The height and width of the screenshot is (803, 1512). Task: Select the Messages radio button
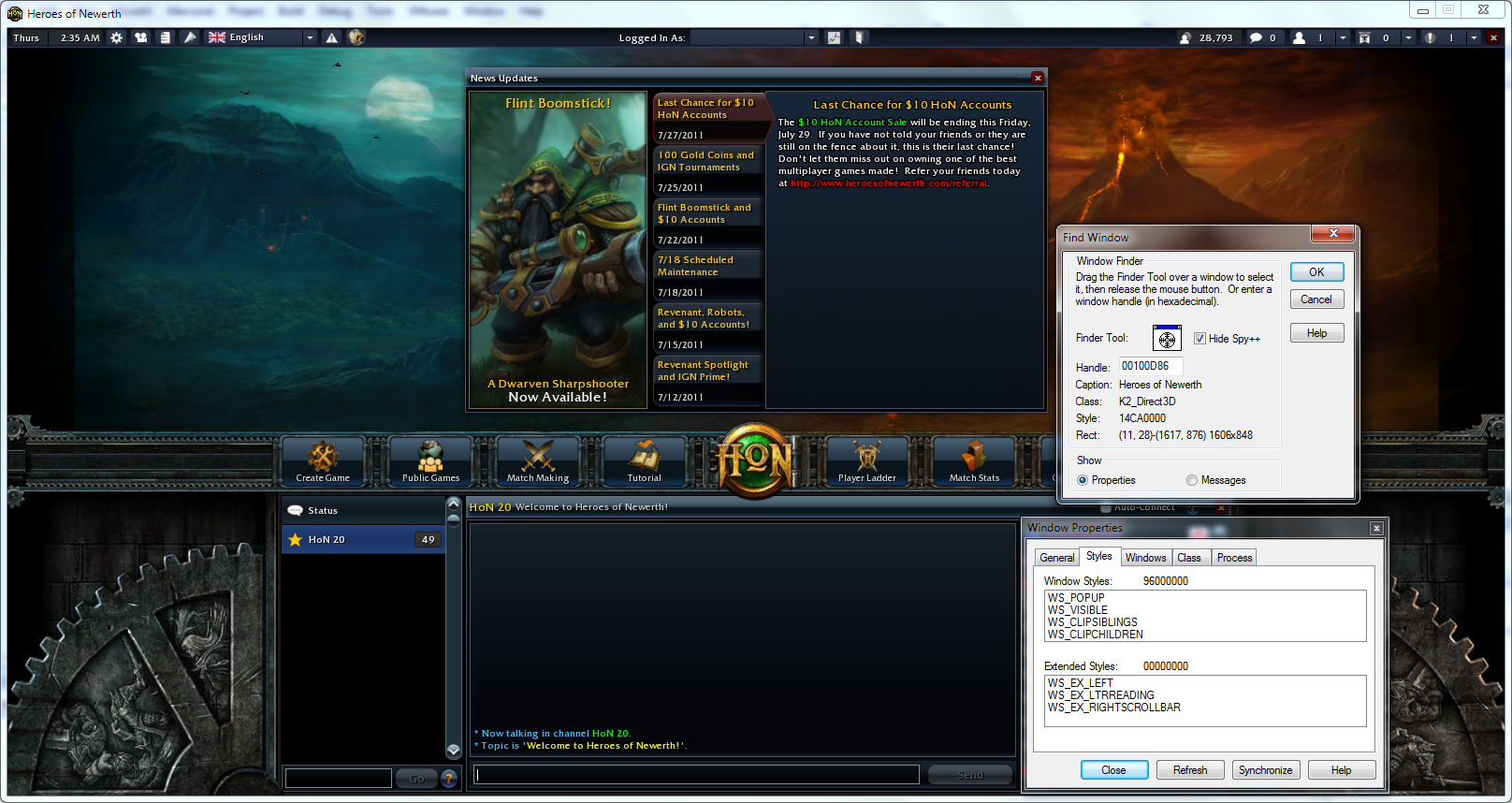tap(1192, 480)
